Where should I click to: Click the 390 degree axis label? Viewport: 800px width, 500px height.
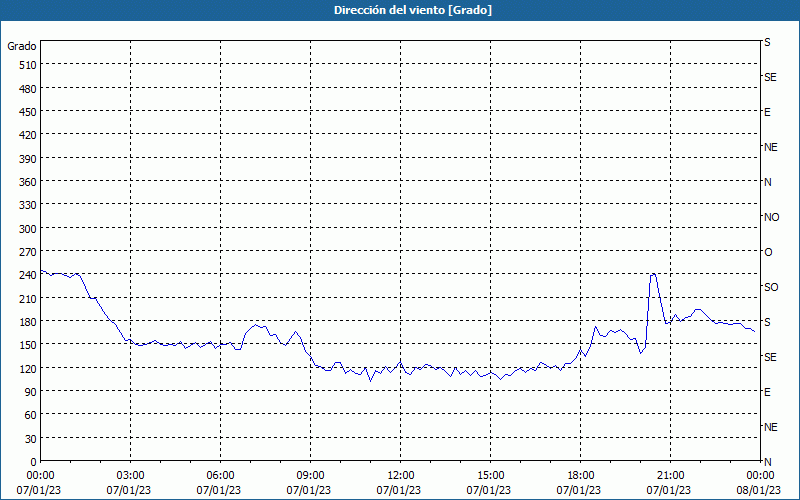click(x=28, y=159)
